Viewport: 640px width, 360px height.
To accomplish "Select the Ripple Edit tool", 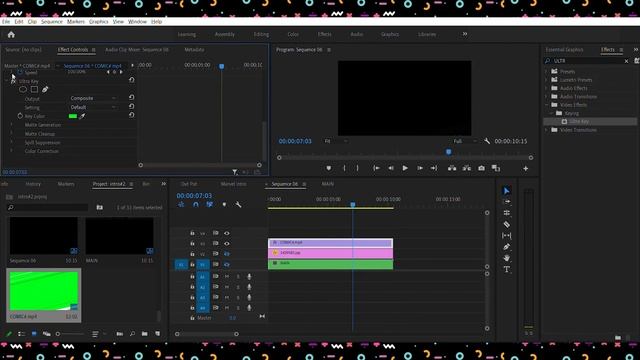I will tap(507, 213).
